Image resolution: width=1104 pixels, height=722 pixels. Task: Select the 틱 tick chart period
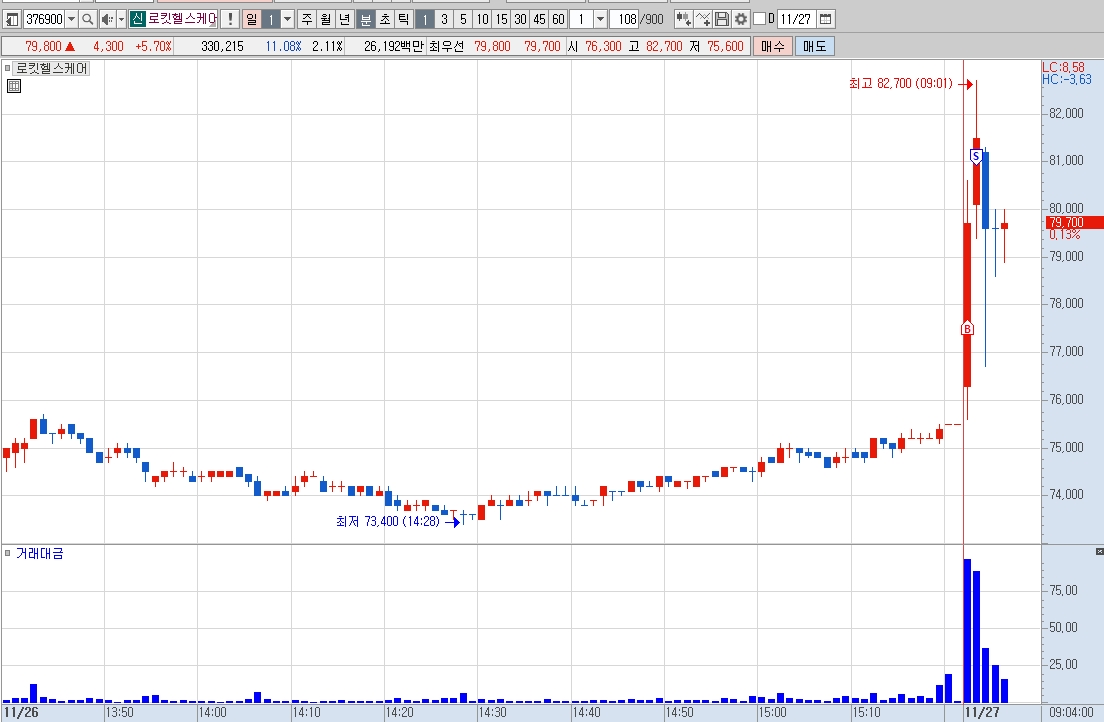[404, 19]
